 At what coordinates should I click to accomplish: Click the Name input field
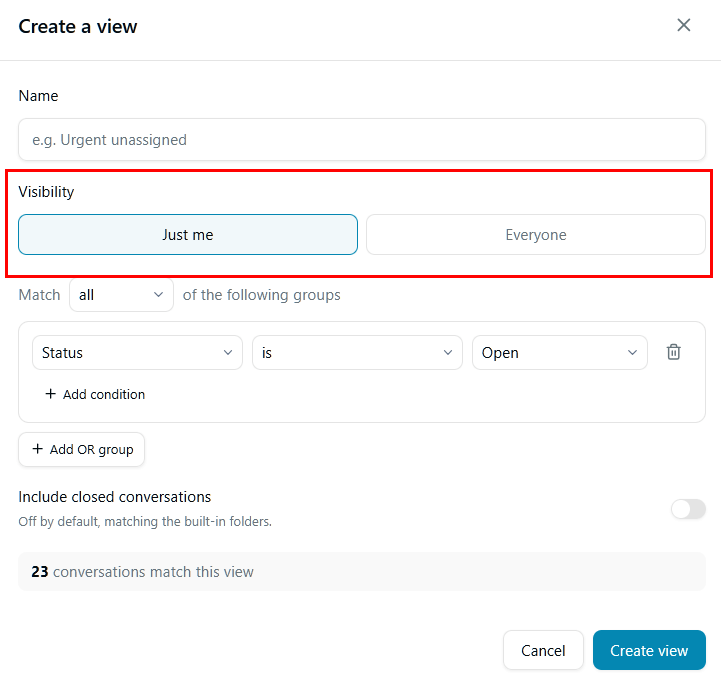point(361,140)
